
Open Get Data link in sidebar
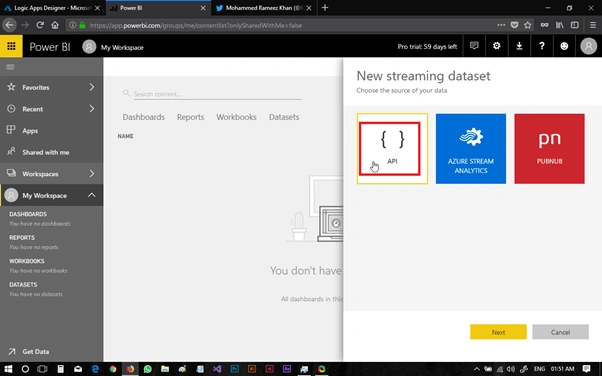click(x=35, y=351)
